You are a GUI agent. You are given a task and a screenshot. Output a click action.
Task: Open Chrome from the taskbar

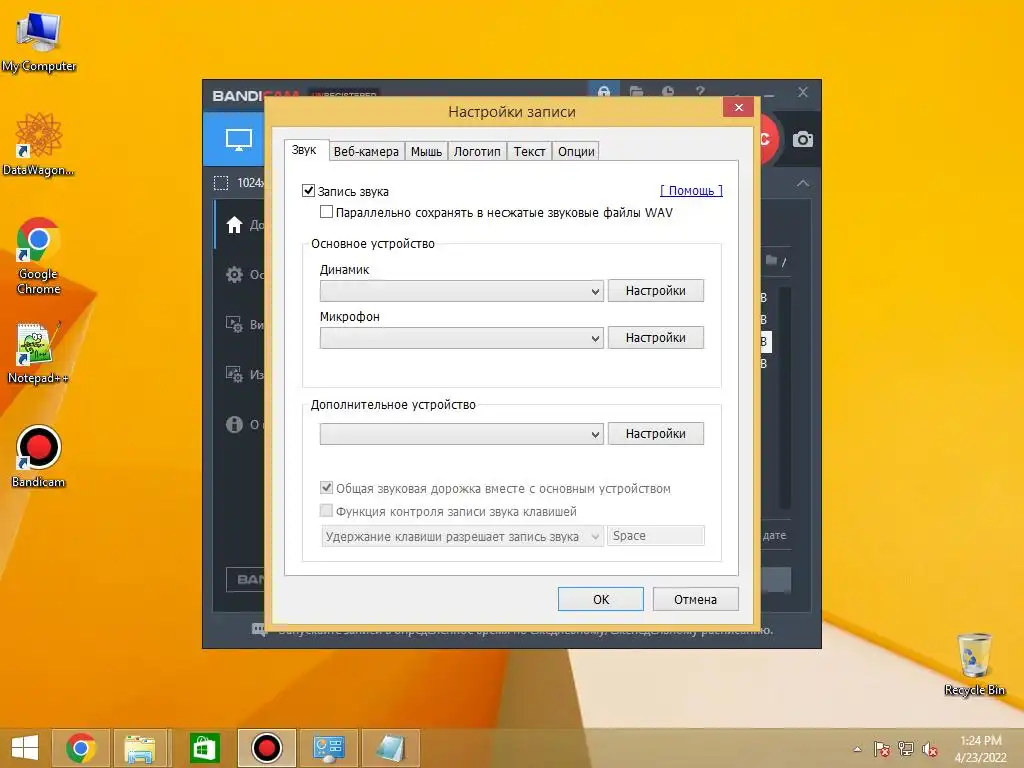pyautogui.click(x=80, y=748)
